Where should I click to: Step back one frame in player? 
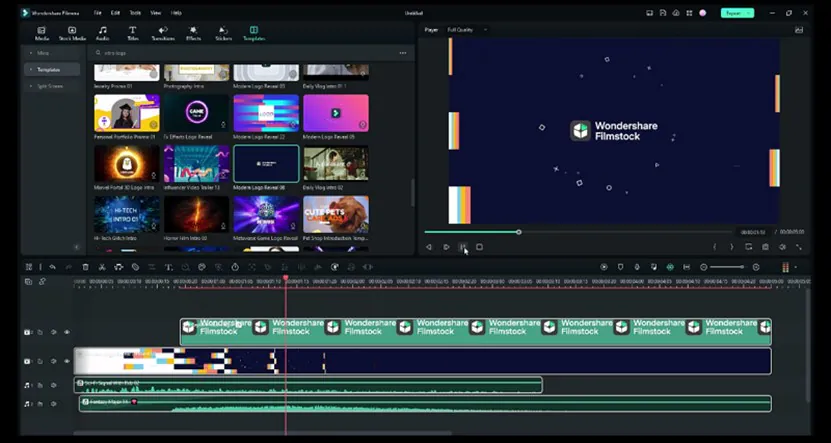pyautogui.click(x=429, y=247)
